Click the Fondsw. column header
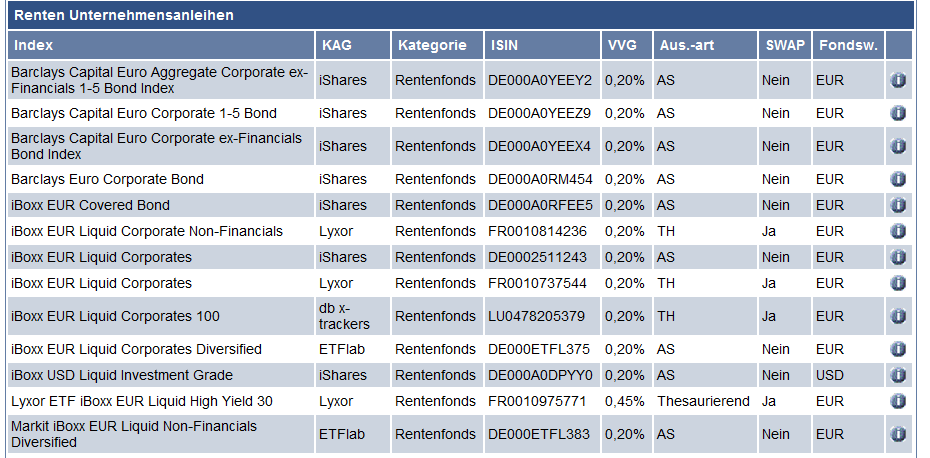The height and width of the screenshot is (458, 930). 846,45
